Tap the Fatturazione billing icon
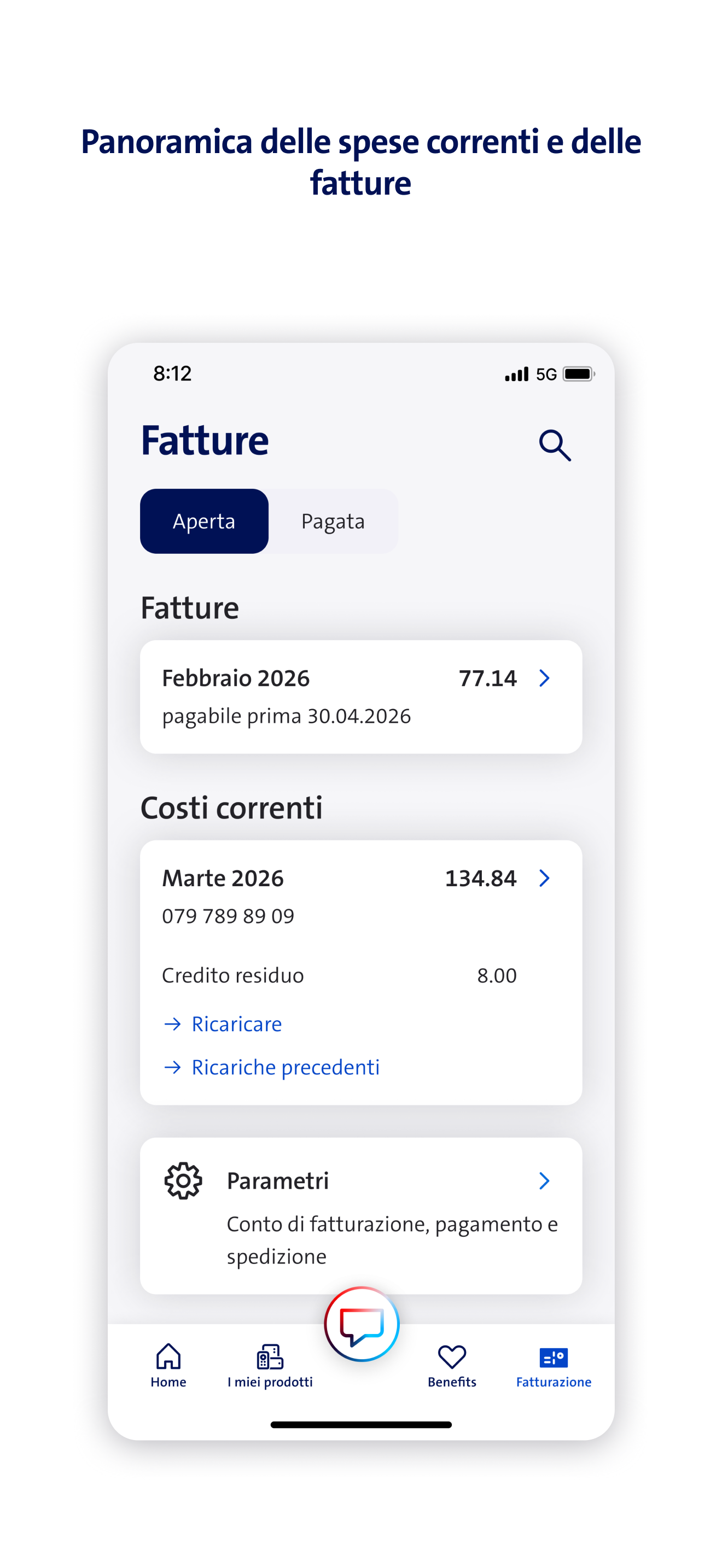722x1568 pixels. 554,1357
